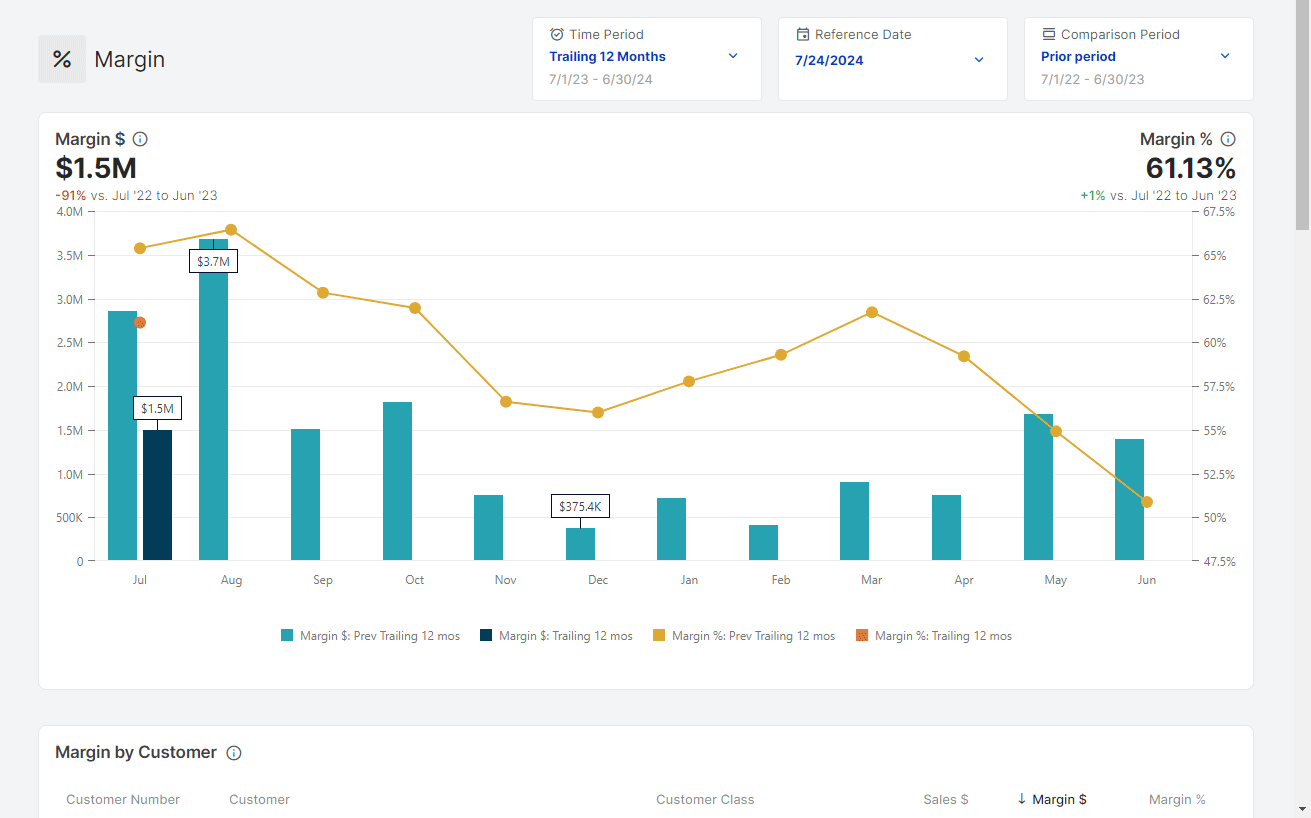The image size is (1311, 818).
Task: Toggle Margin $: Trailing 12 mos legend
Action: pos(556,636)
